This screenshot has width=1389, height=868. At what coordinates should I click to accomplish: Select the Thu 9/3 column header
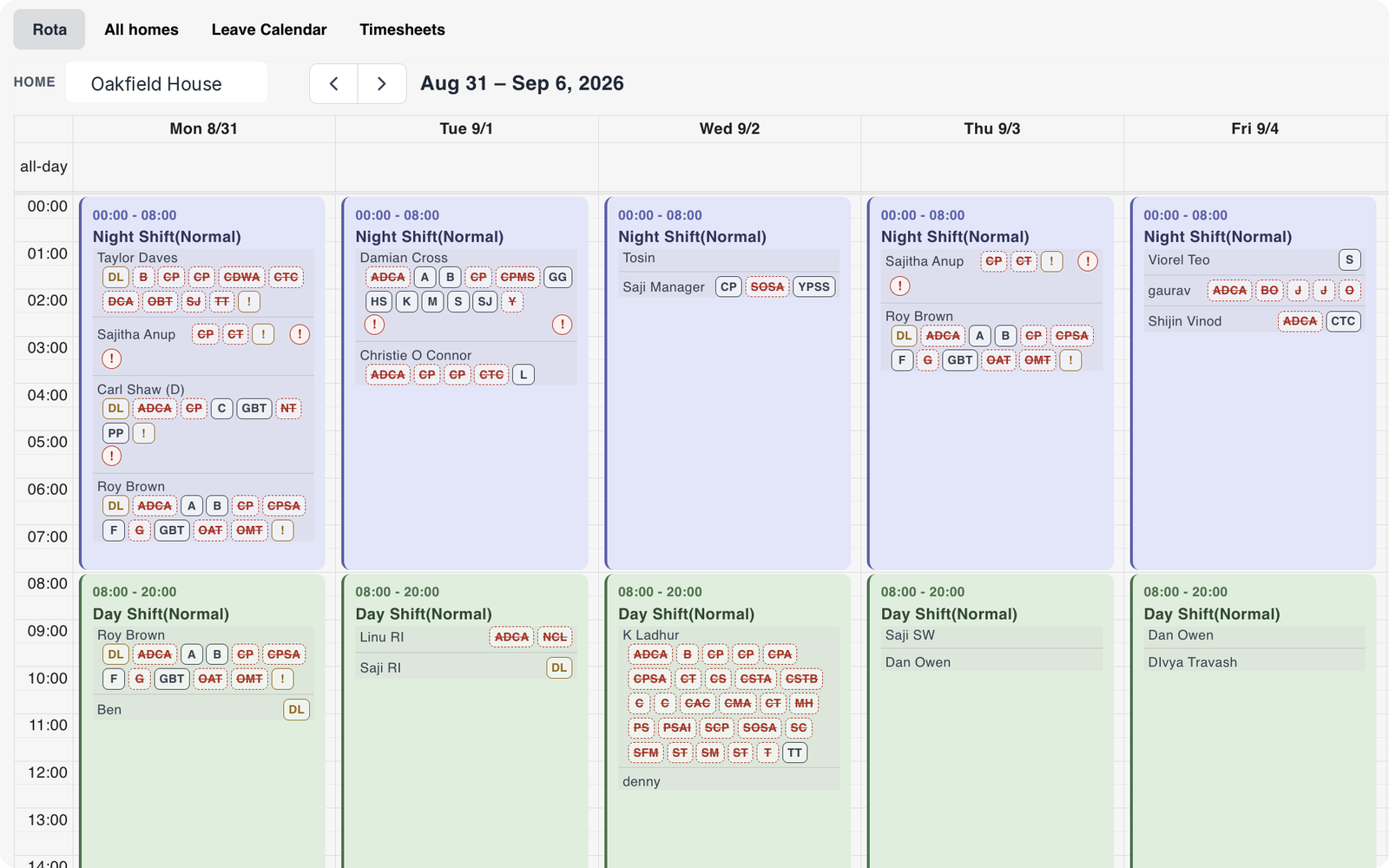[x=992, y=128]
